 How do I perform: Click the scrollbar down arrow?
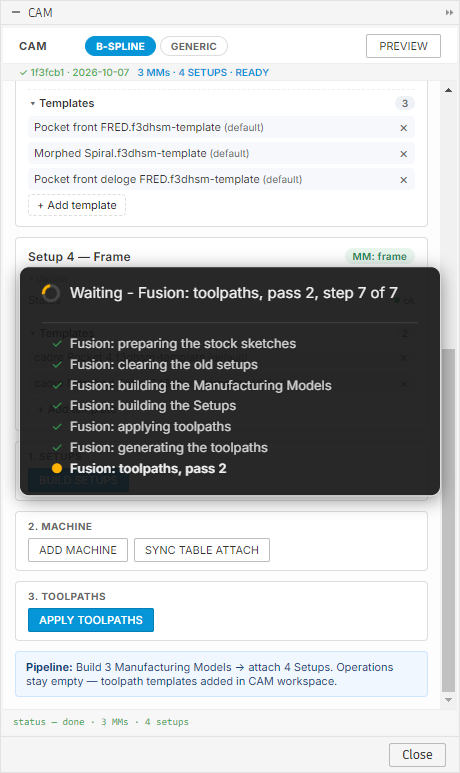448,700
